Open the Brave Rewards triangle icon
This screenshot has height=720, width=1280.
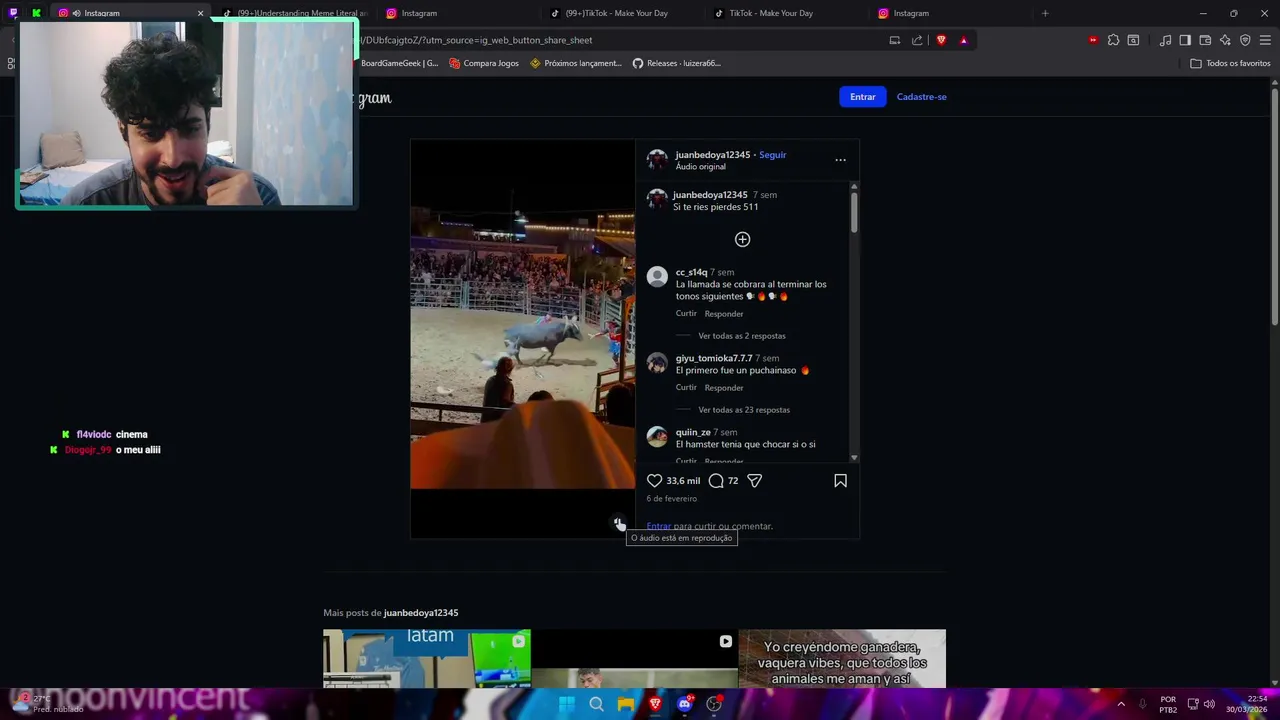(963, 40)
